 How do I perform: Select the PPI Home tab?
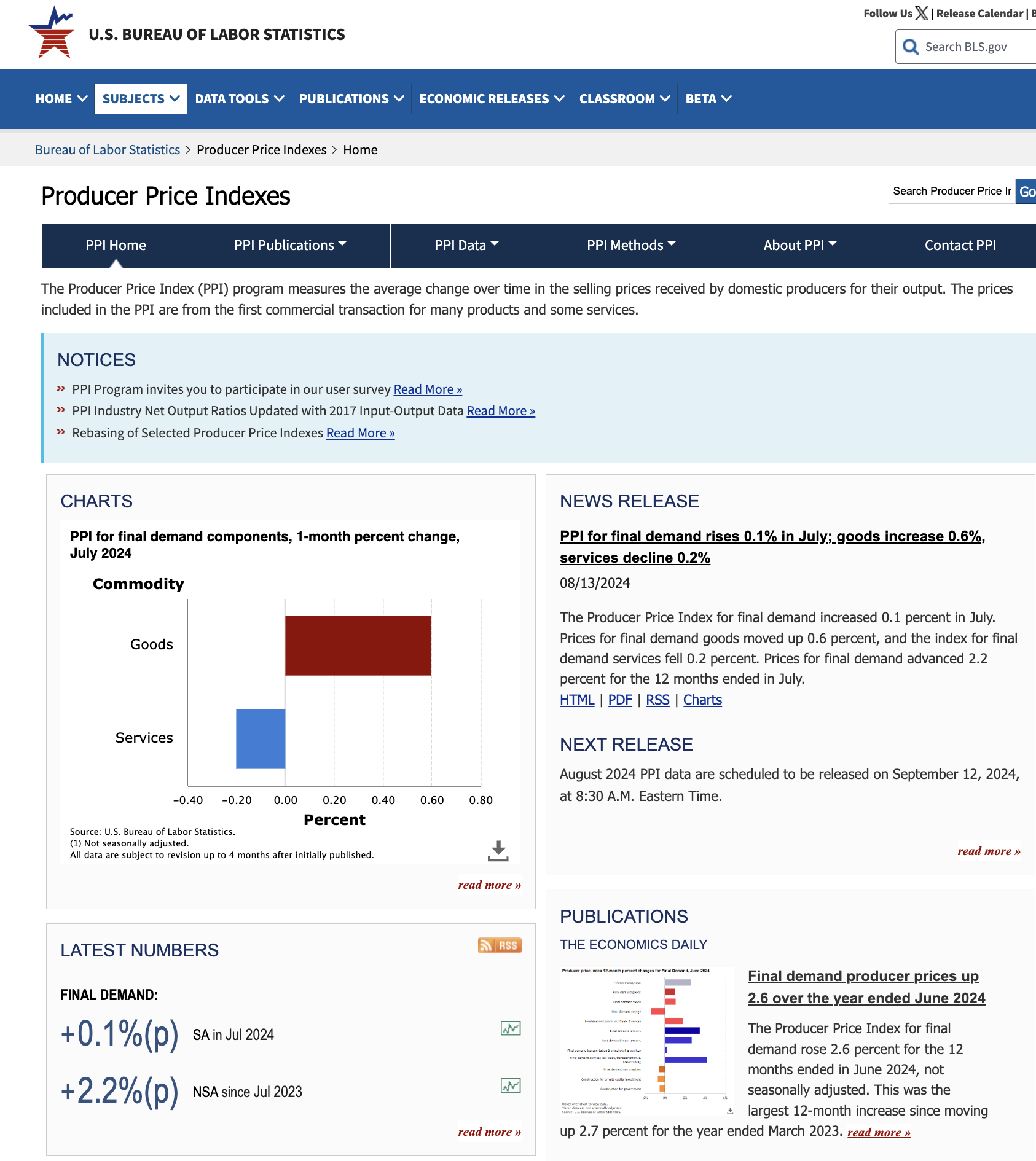(x=116, y=246)
